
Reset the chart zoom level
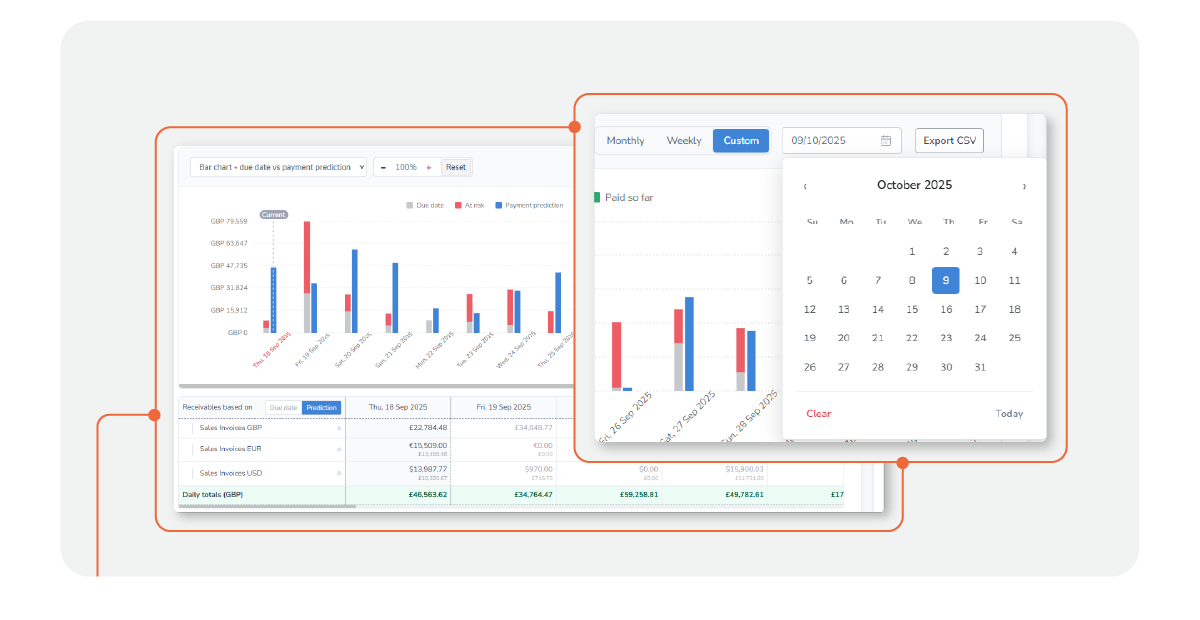tap(456, 168)
